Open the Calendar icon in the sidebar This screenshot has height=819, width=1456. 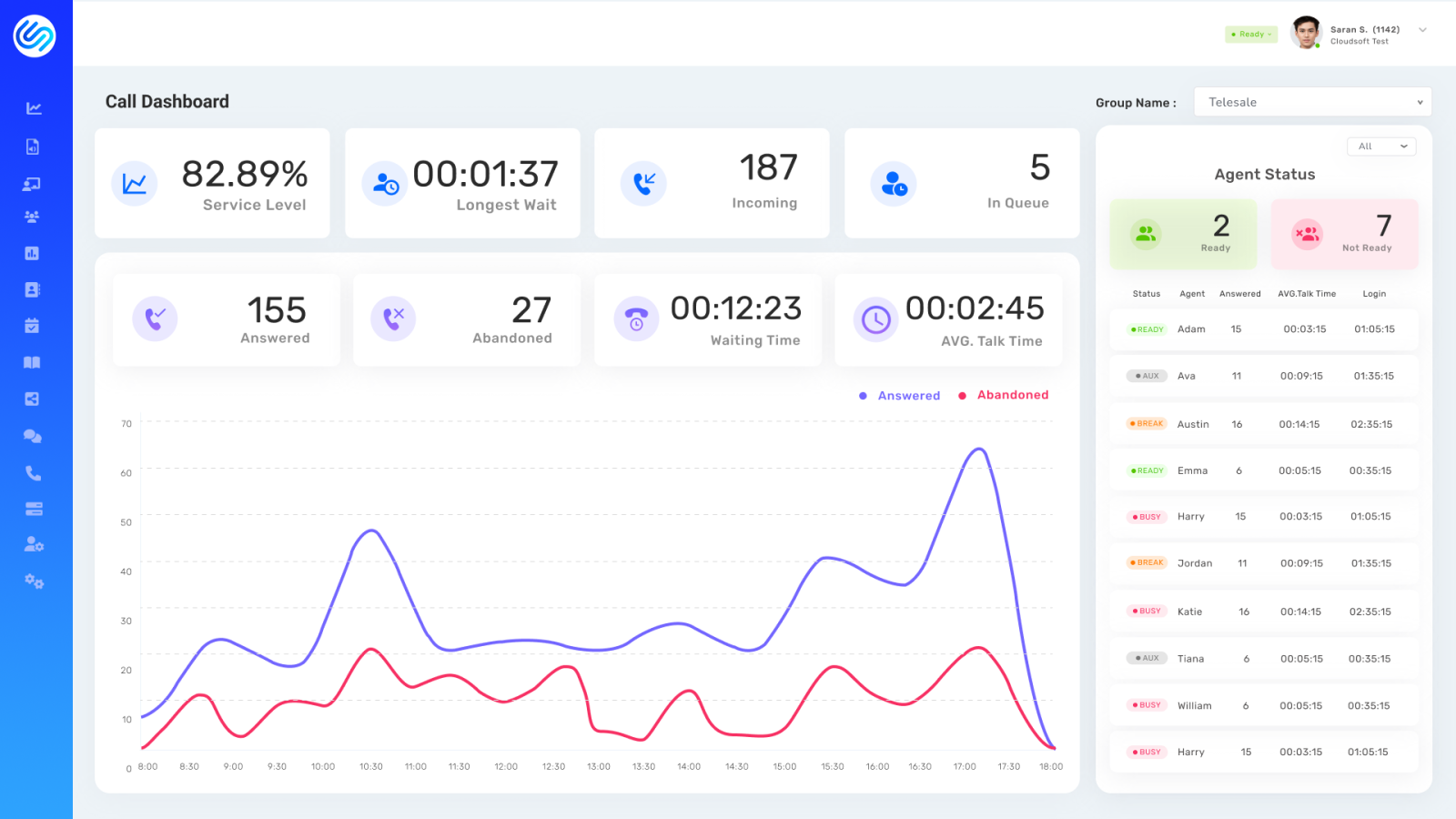34,325
